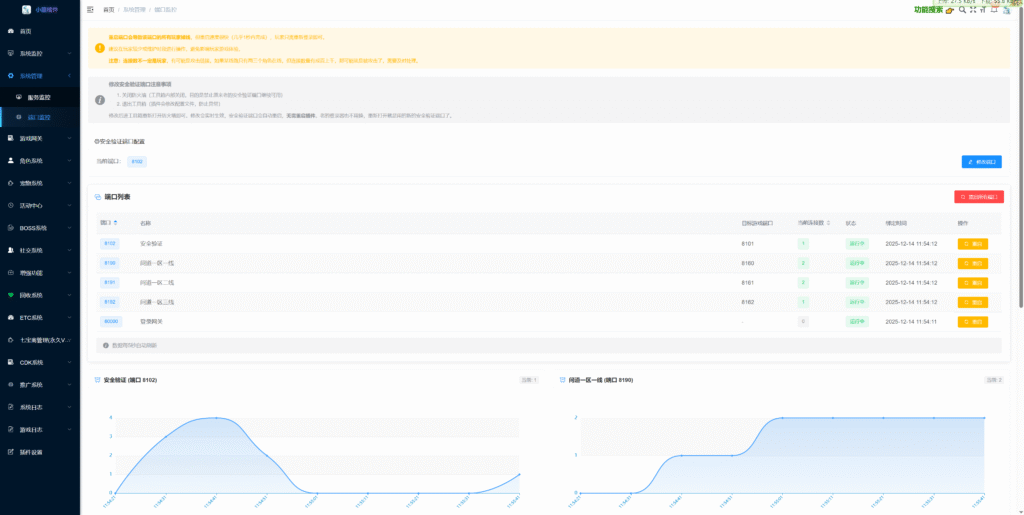The height and width of the screenshot is (515, 1024).
Task: Select 服务监控 submenu item
Action: click(x=39, y=97)
